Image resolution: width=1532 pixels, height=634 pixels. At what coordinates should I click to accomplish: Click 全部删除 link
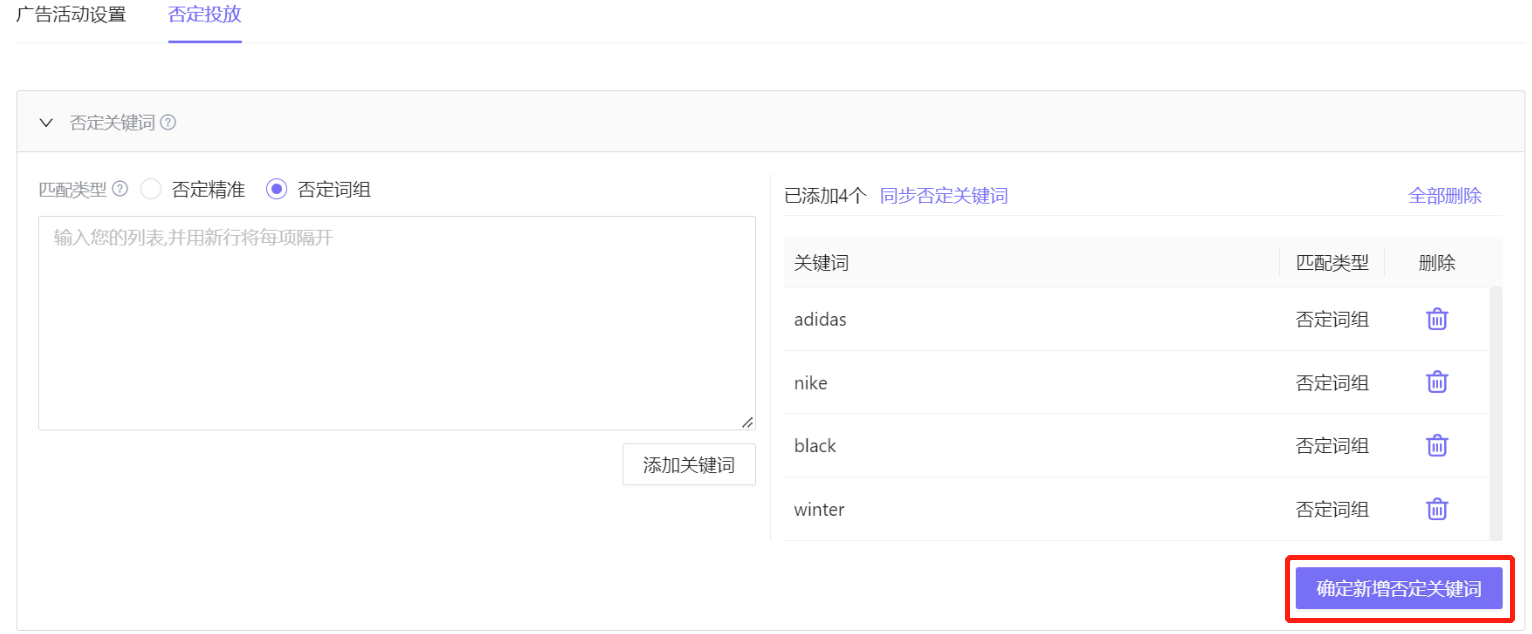coord(1445,196)
